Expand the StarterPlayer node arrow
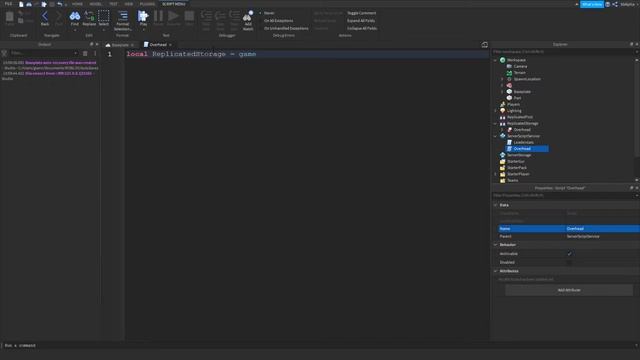The width and height of the screenshot is (640, 360). tap(496, 174)
